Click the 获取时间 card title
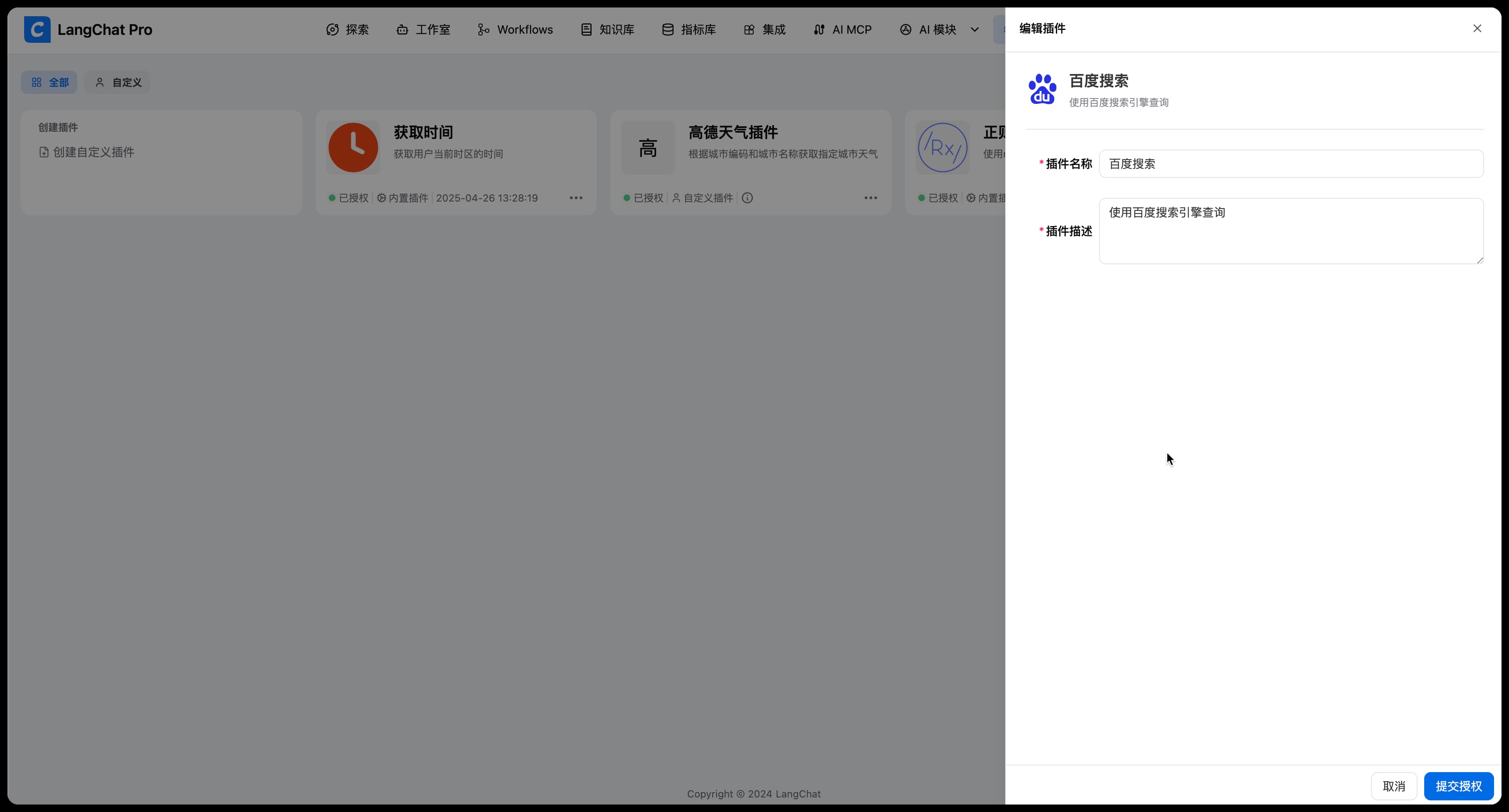This screenshot has height=812, width=1509. click(x=424, y=133)
